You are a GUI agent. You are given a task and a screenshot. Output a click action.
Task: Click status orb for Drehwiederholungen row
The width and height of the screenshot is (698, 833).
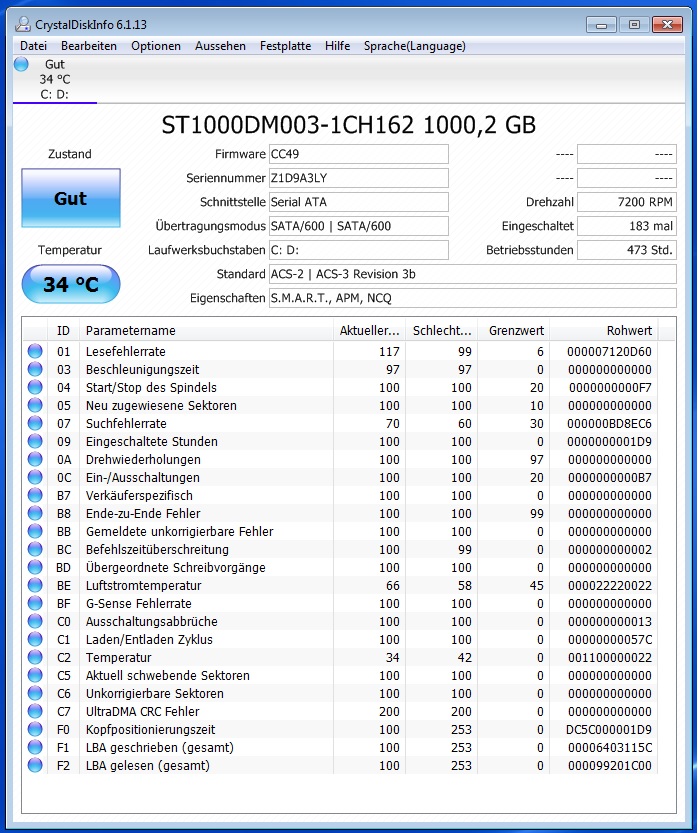(x=35, y=460)
